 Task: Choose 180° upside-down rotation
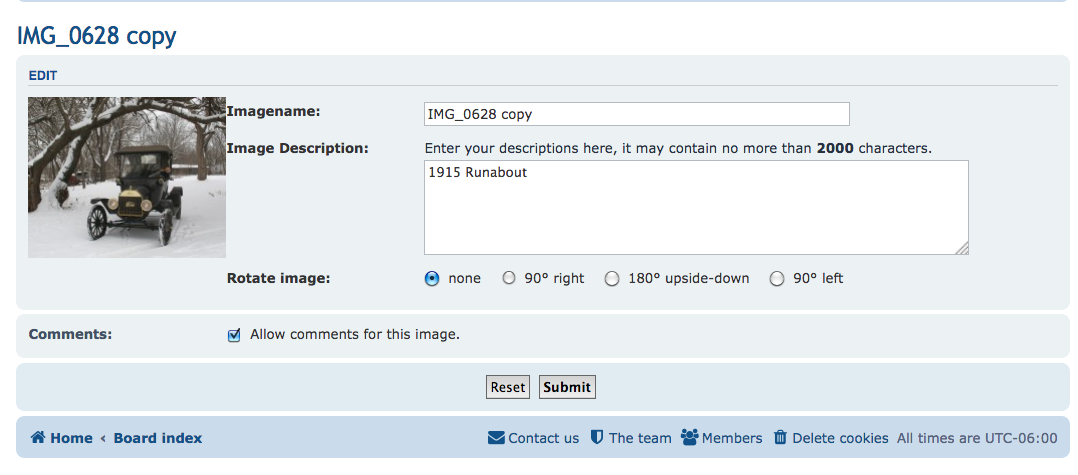[x=612, y=279]
